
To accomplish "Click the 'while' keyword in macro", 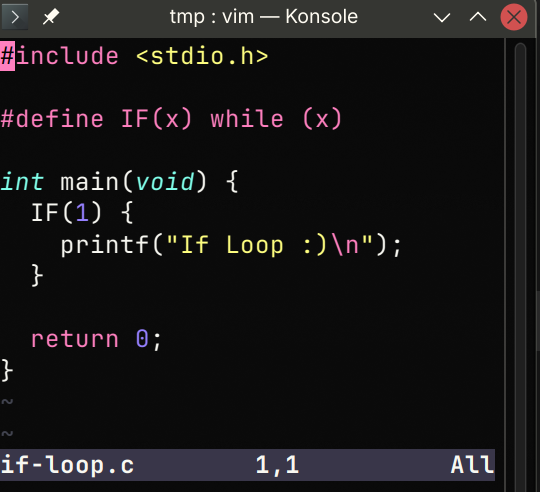I will (247, 119).
